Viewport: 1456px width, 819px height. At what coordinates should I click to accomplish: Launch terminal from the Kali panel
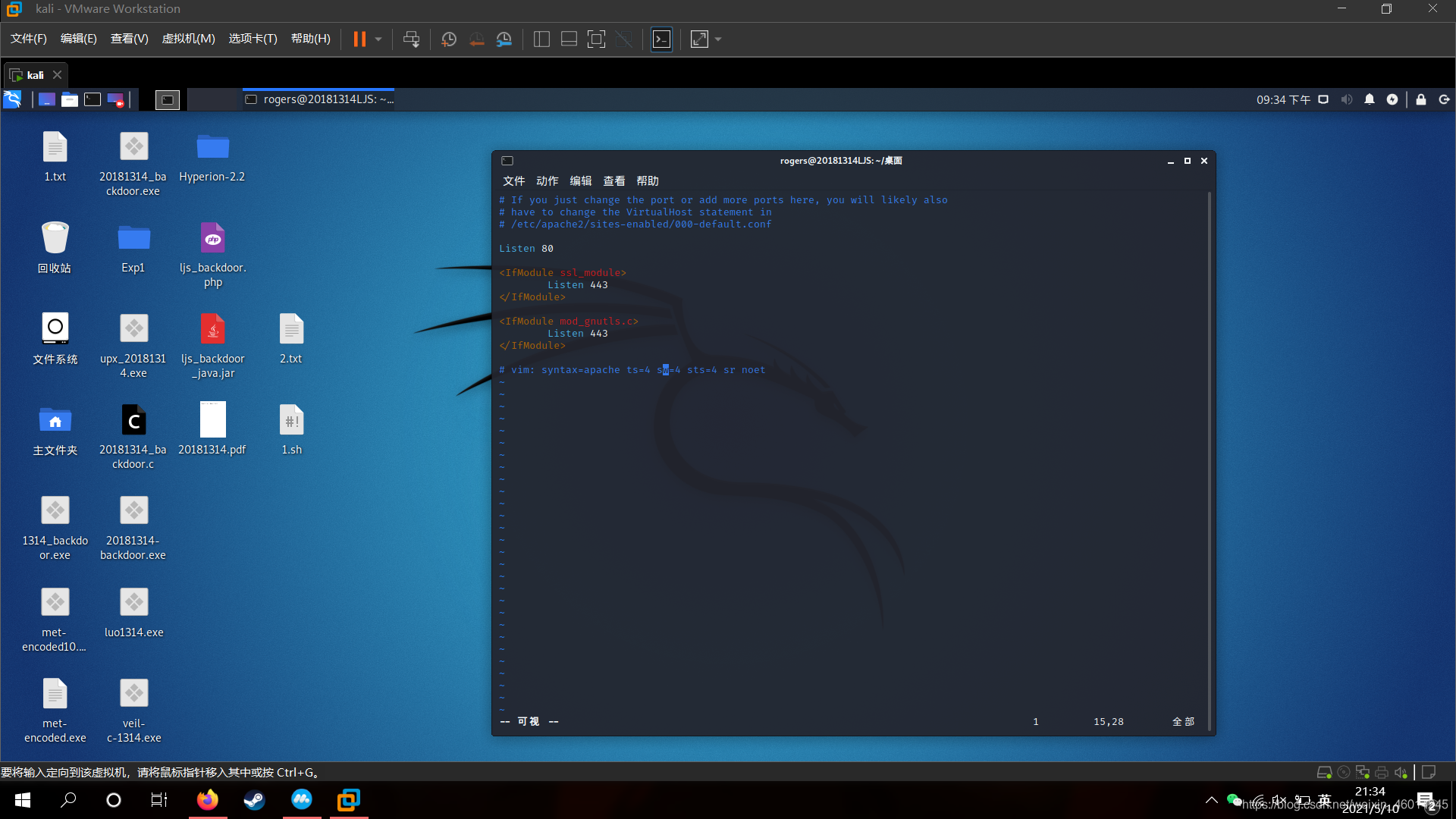click(x=93, y=99)
